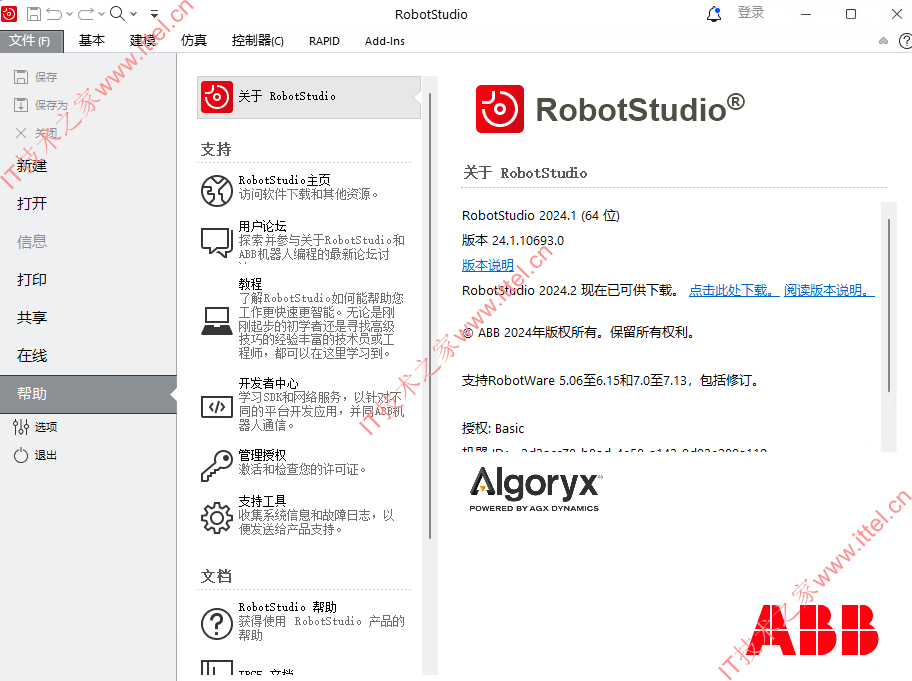Click the "ABB 2024年版权所有" copyright line

[x=578, y=333]
